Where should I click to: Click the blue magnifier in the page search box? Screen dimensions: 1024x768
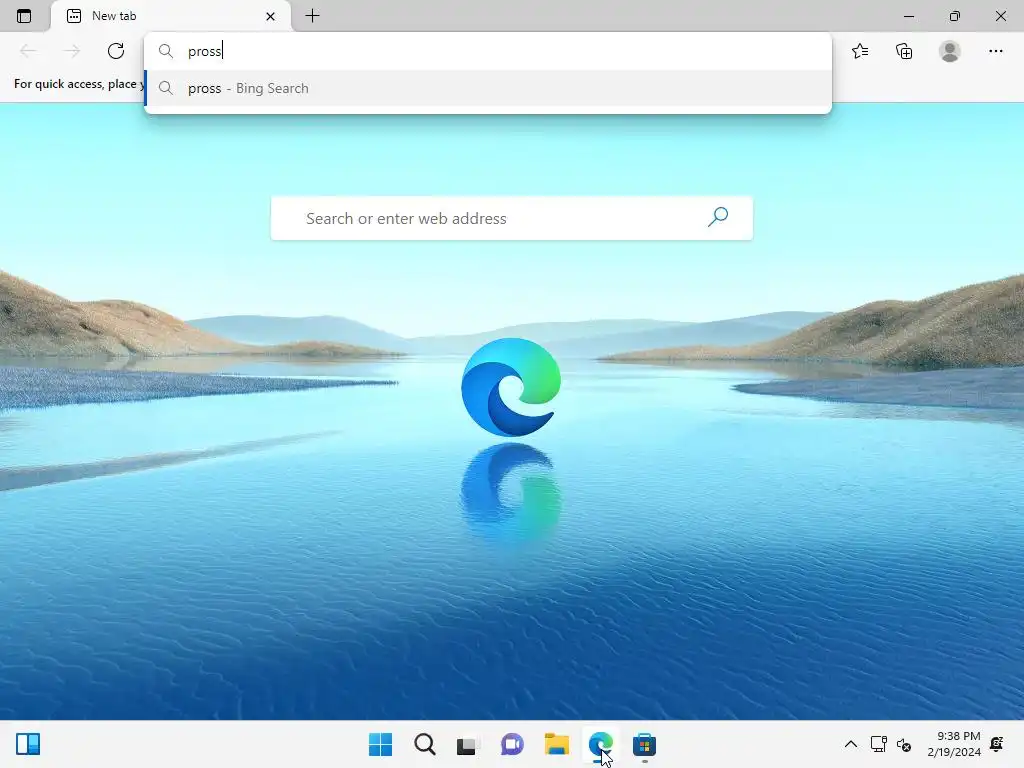click(718, 217)
